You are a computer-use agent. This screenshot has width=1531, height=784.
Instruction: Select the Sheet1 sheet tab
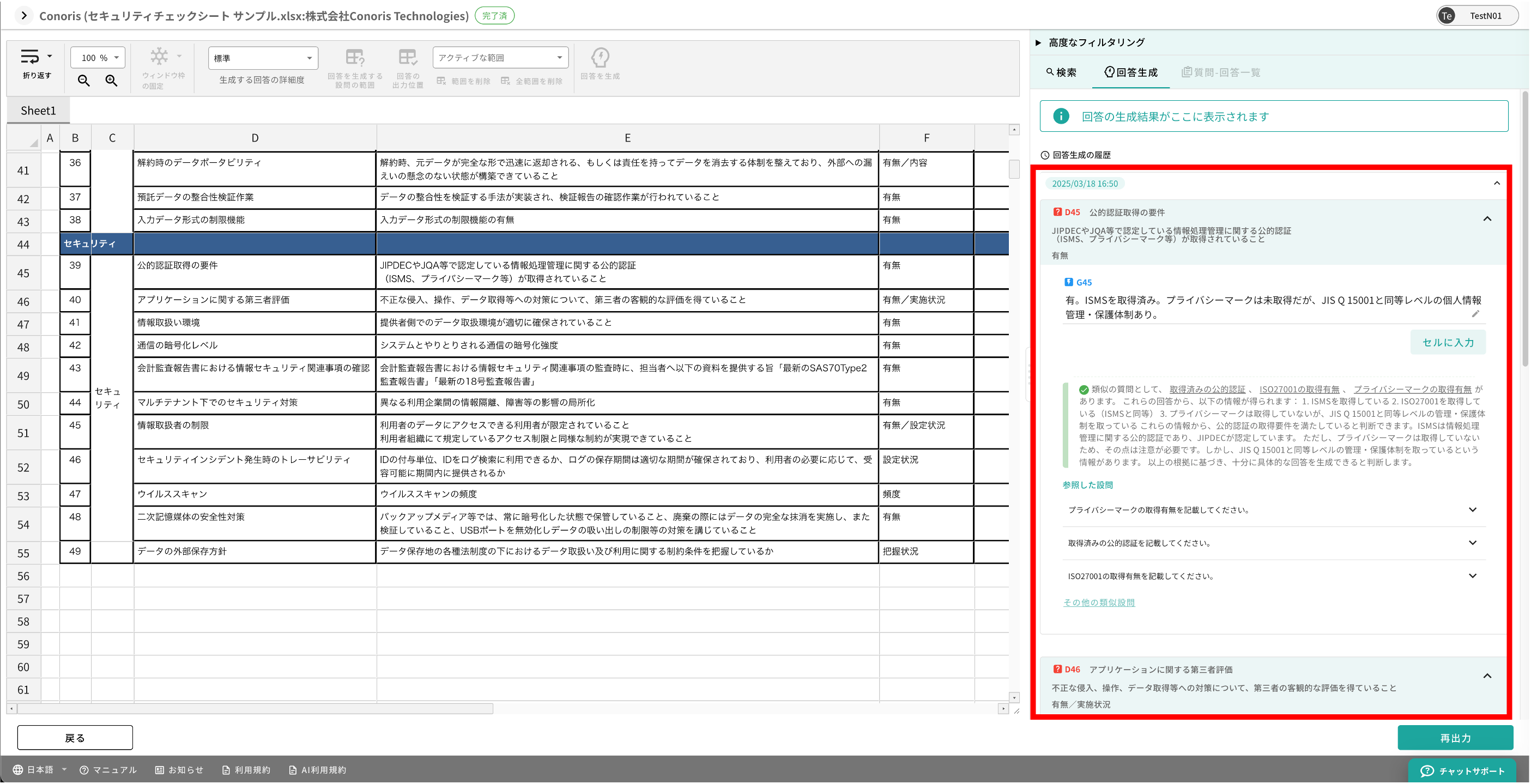pos(38,111)
